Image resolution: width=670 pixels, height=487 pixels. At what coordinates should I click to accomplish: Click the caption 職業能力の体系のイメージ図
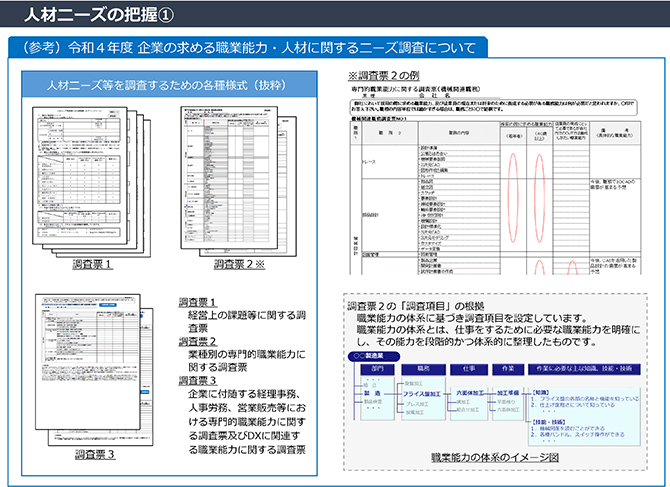tap(495, 458)
